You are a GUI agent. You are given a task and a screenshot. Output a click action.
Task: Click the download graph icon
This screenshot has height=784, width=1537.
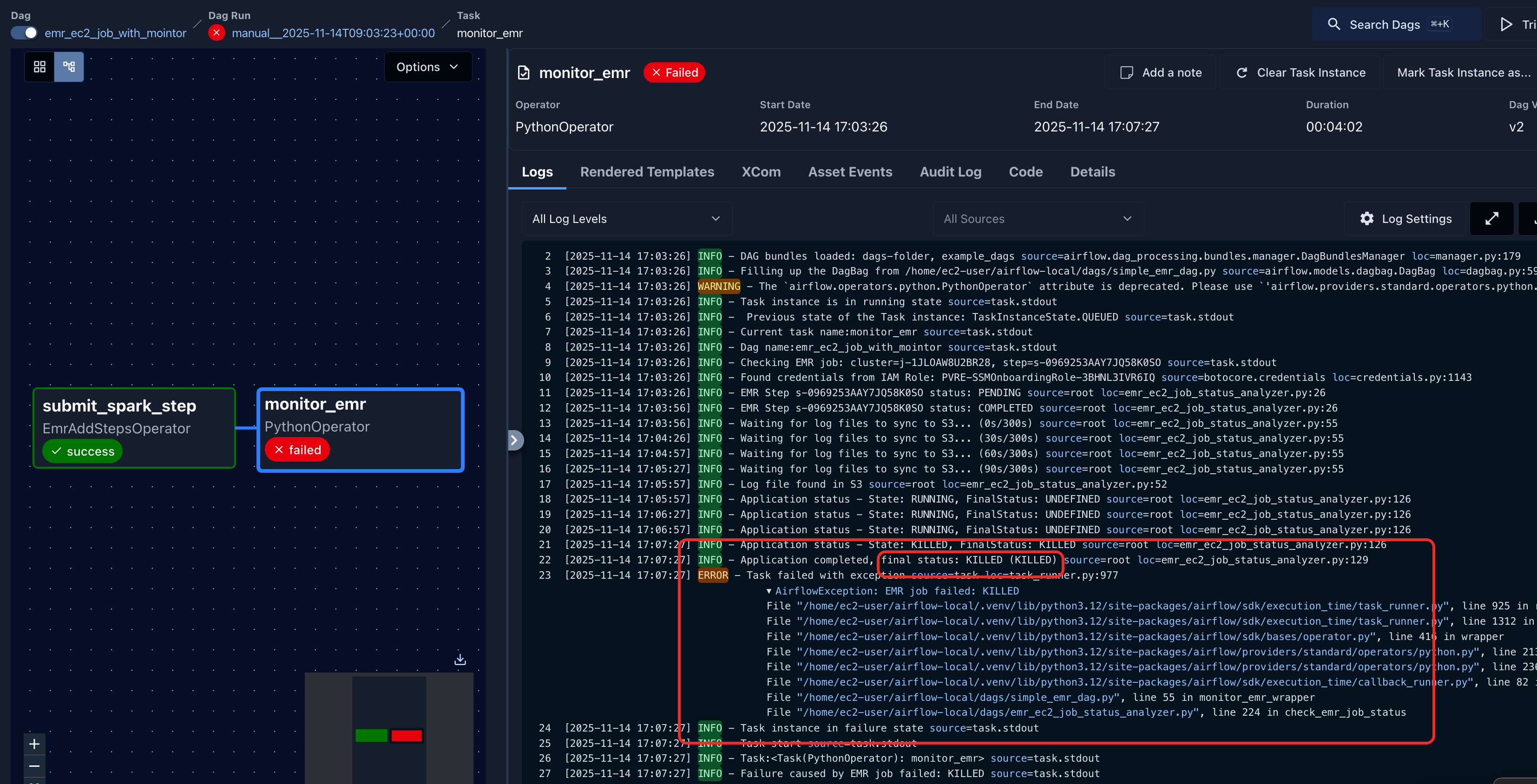(x=460, y=660)
